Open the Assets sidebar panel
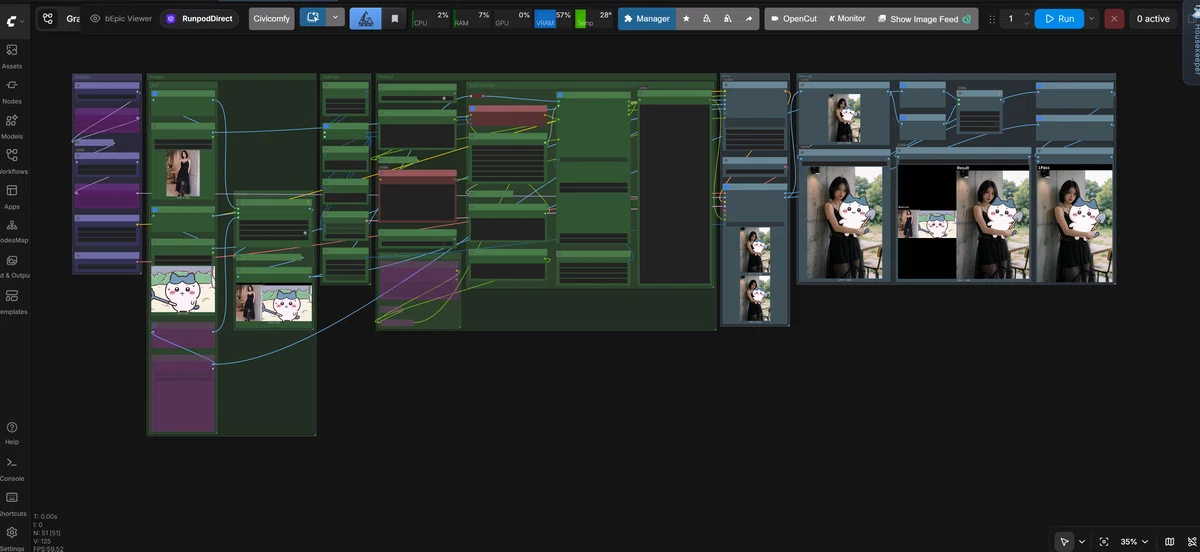Screen dimensions: 1200x552 (x=12, y=56)
